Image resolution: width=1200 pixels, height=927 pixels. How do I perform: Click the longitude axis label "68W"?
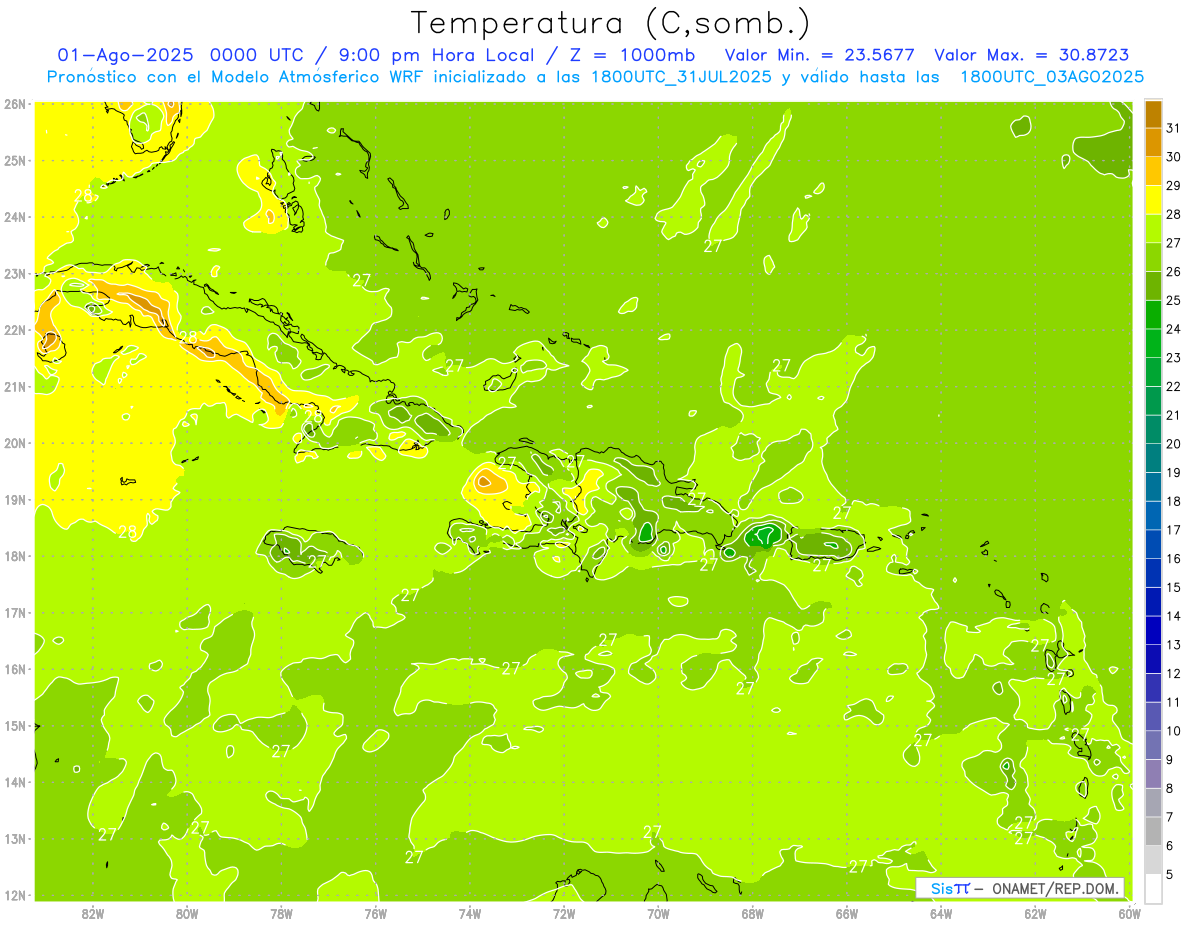[x=753, y=914]
